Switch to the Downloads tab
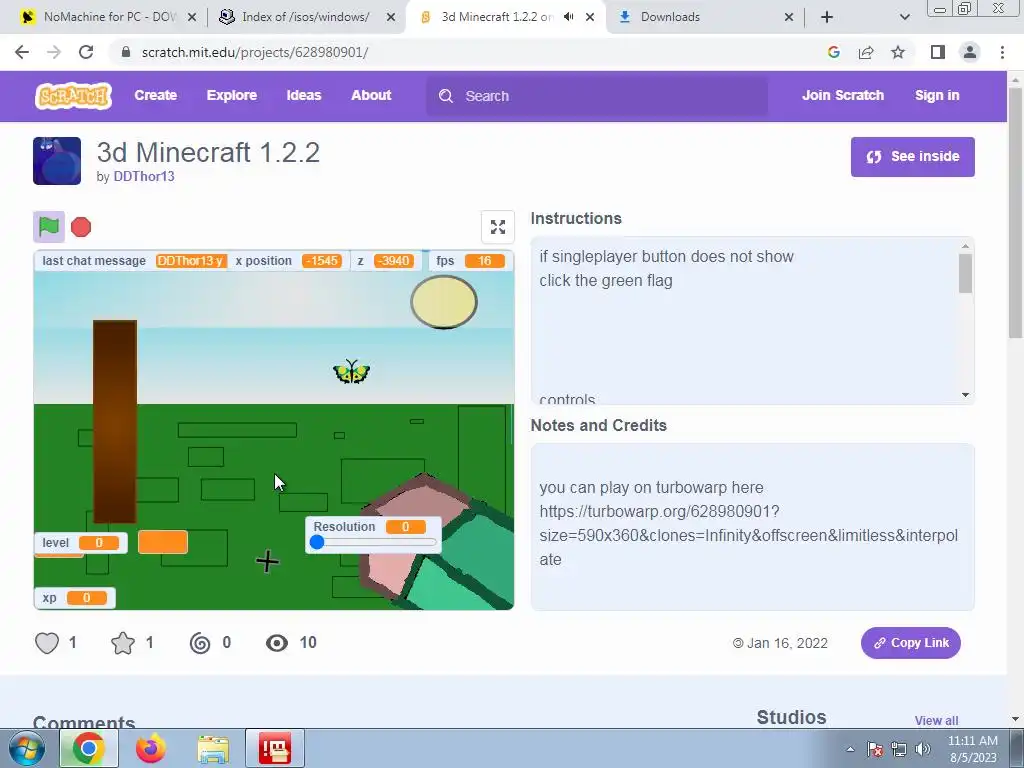Viewport: 1024px width, 768px height. tap(705, 17)
